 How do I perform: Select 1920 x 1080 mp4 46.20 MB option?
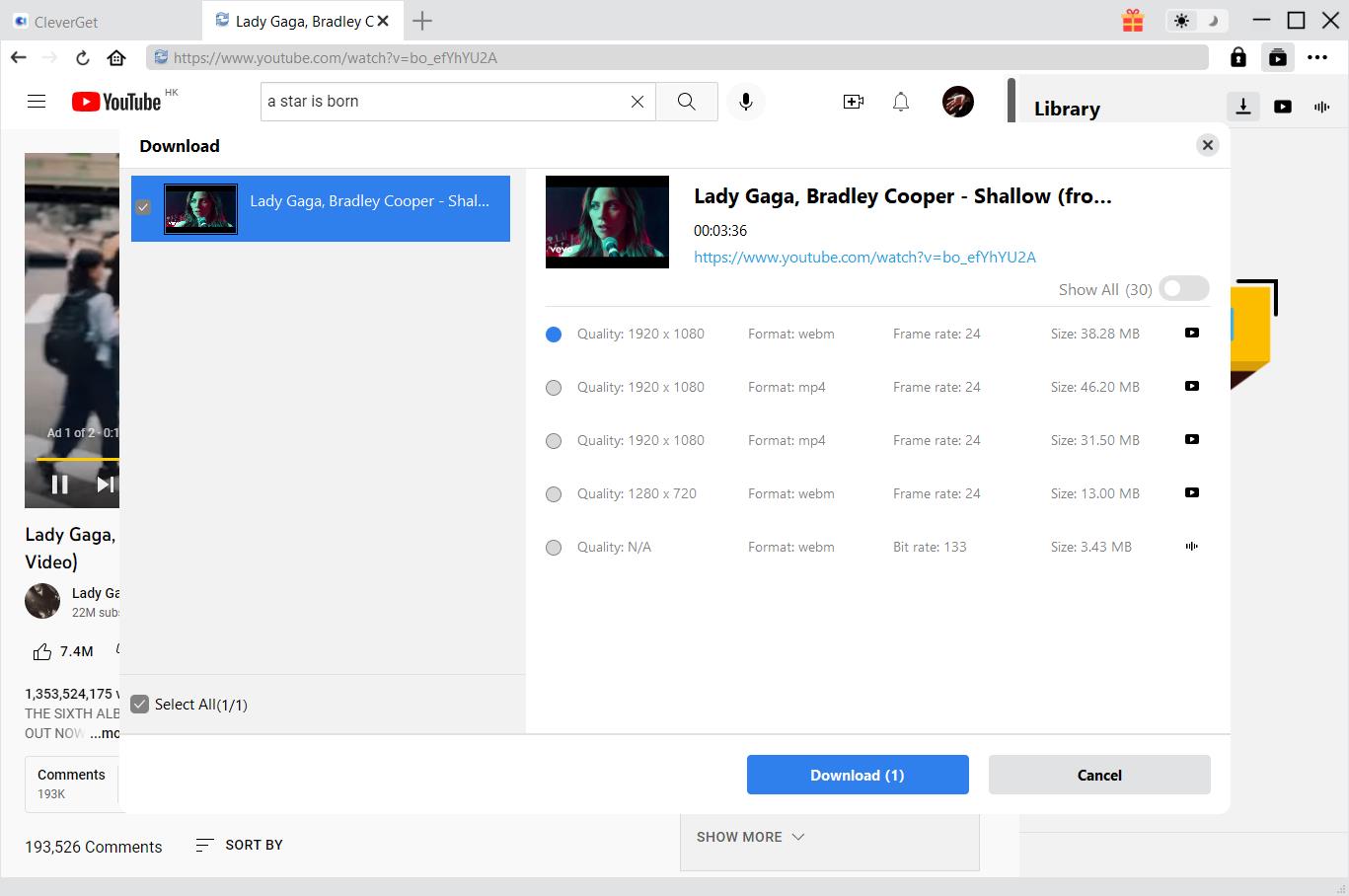554,388
